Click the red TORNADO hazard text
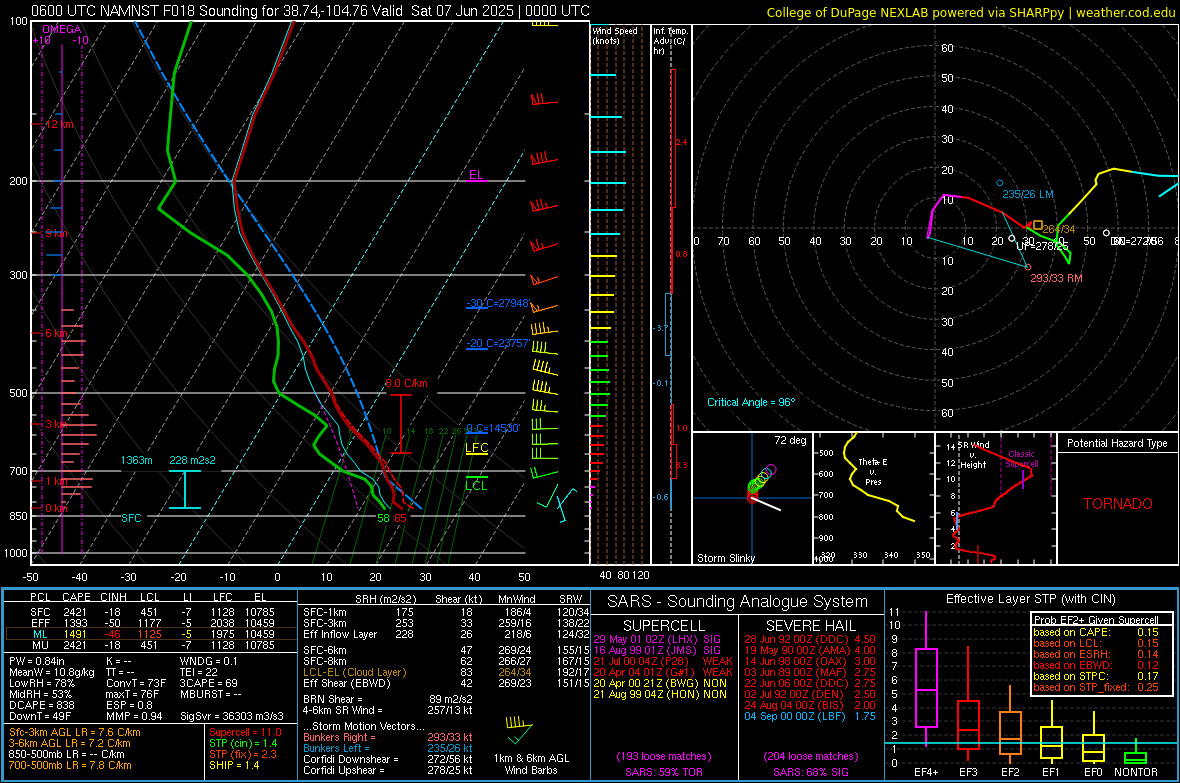Screen dimensions: 1180x783 click(1118, 504)
